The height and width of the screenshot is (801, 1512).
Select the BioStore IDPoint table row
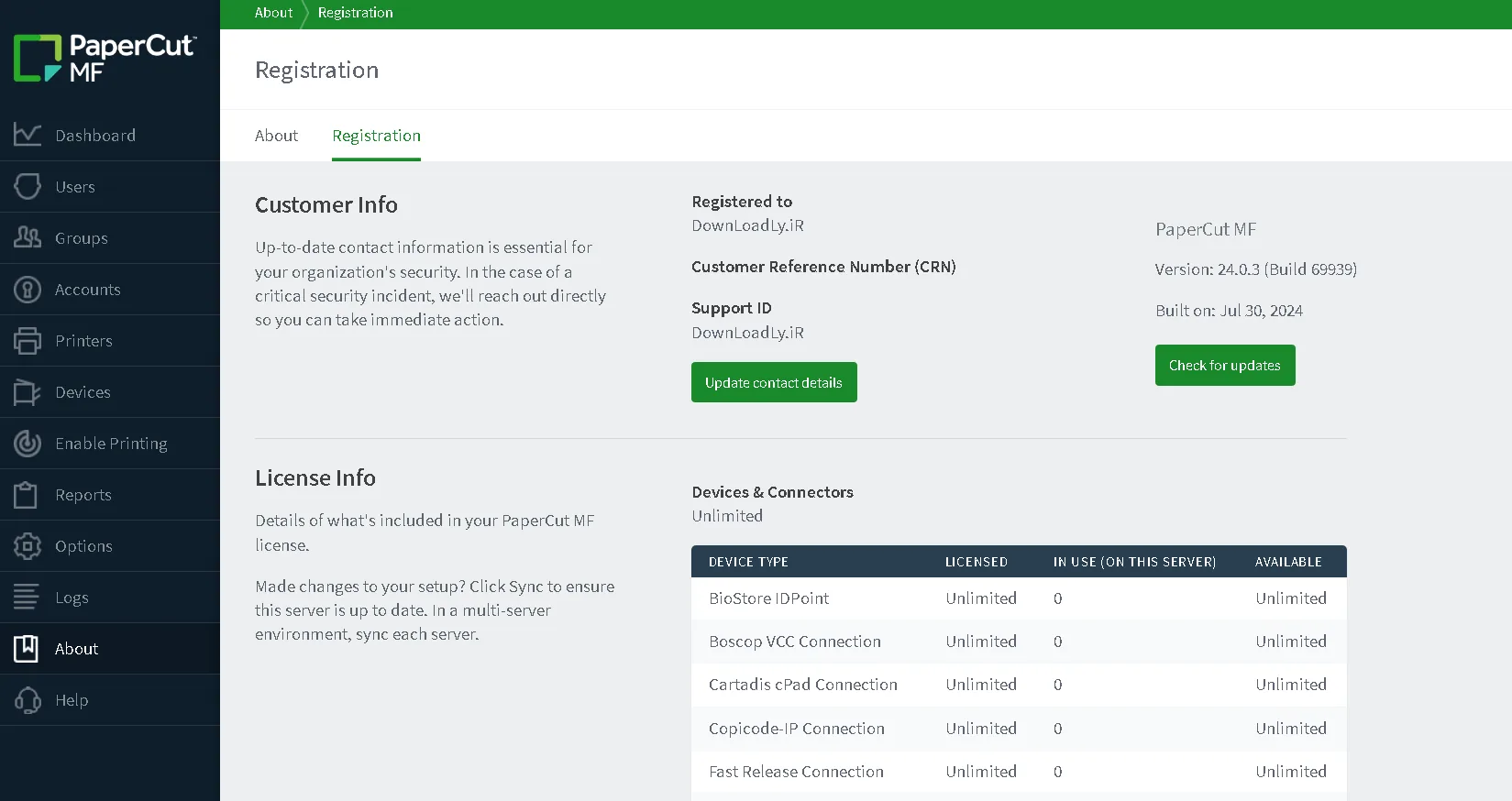(1019, 598)
